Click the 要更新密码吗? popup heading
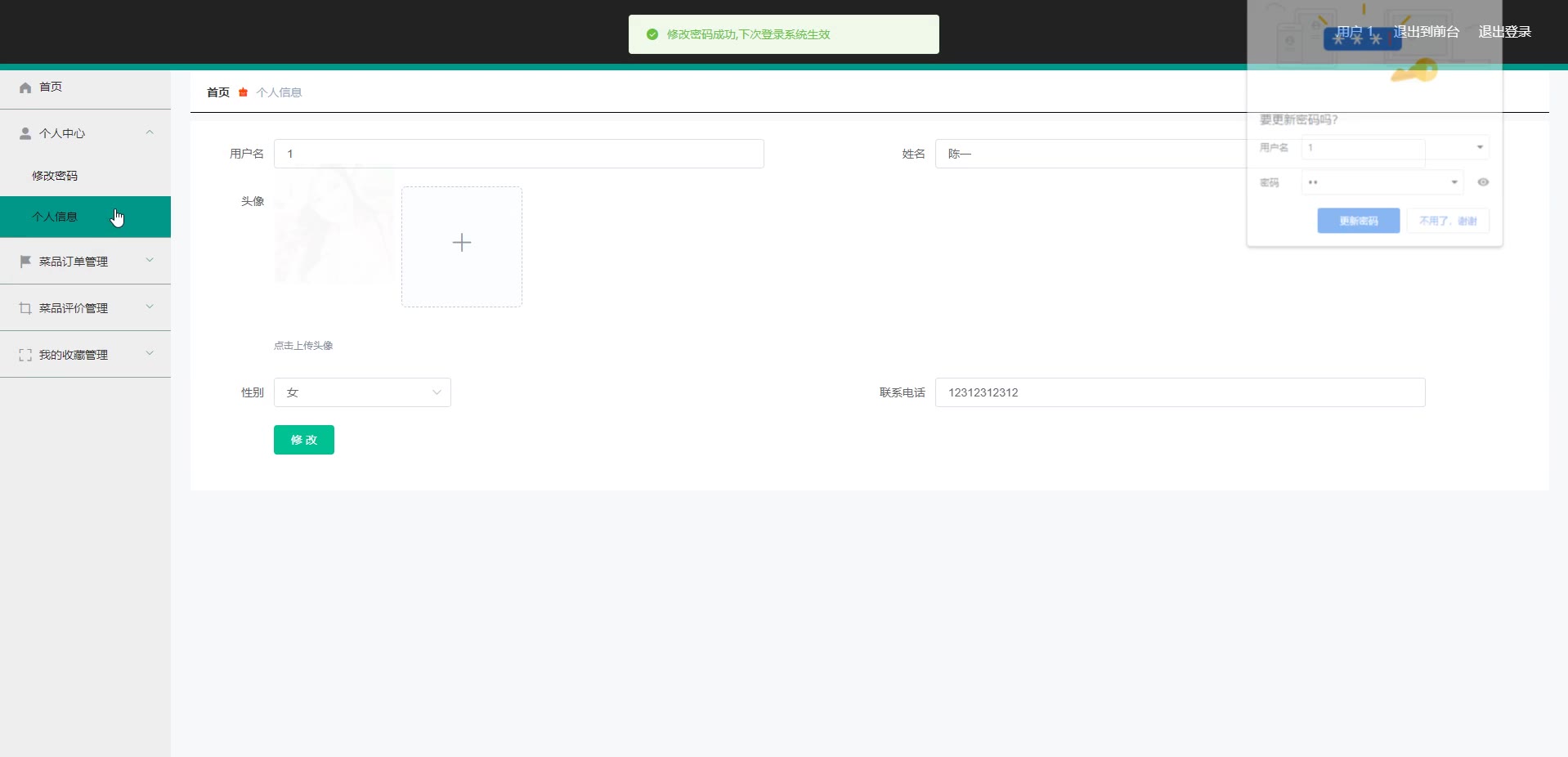 [1298, 119]
